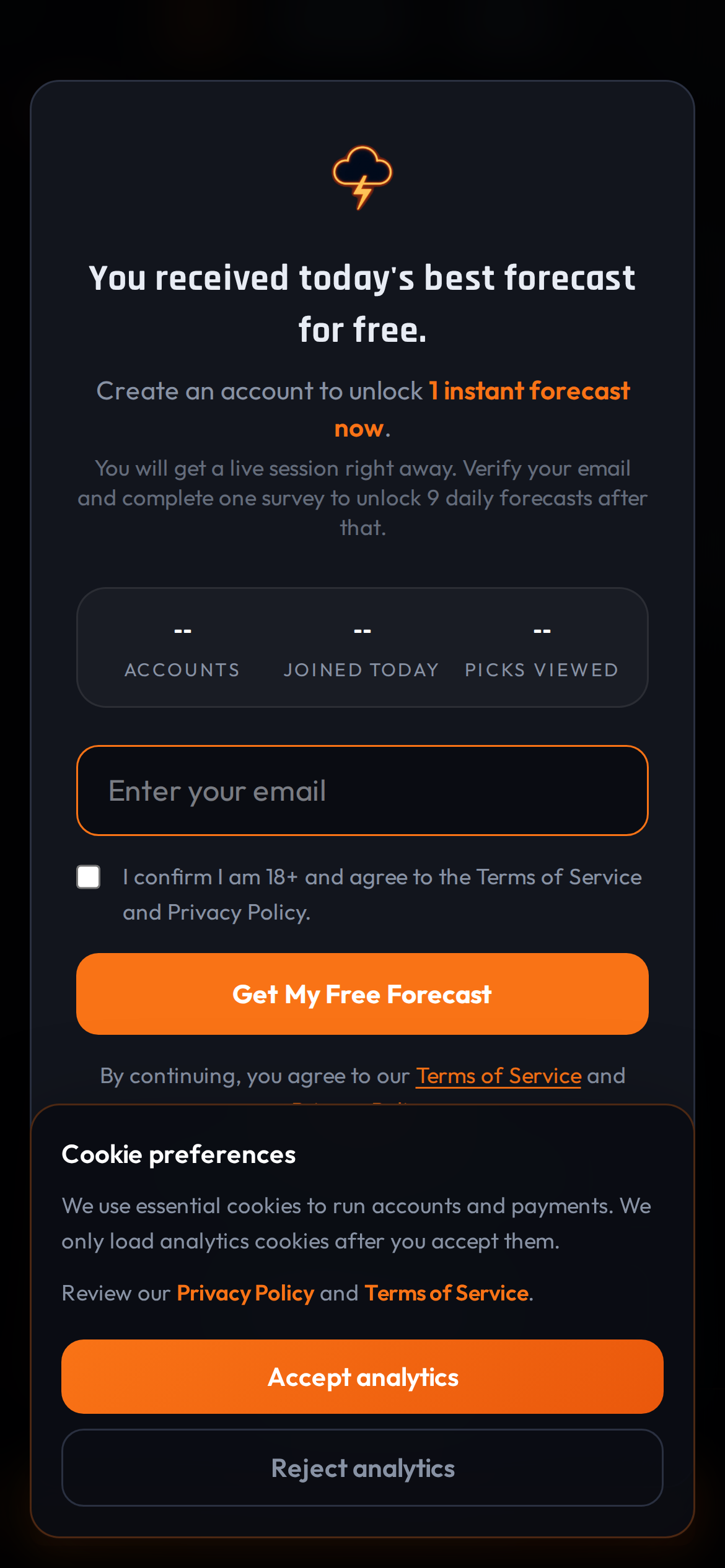
Task: Click the 'You received today's best forecast' headline
Action: pyautogui.click(x=362, y=303)
